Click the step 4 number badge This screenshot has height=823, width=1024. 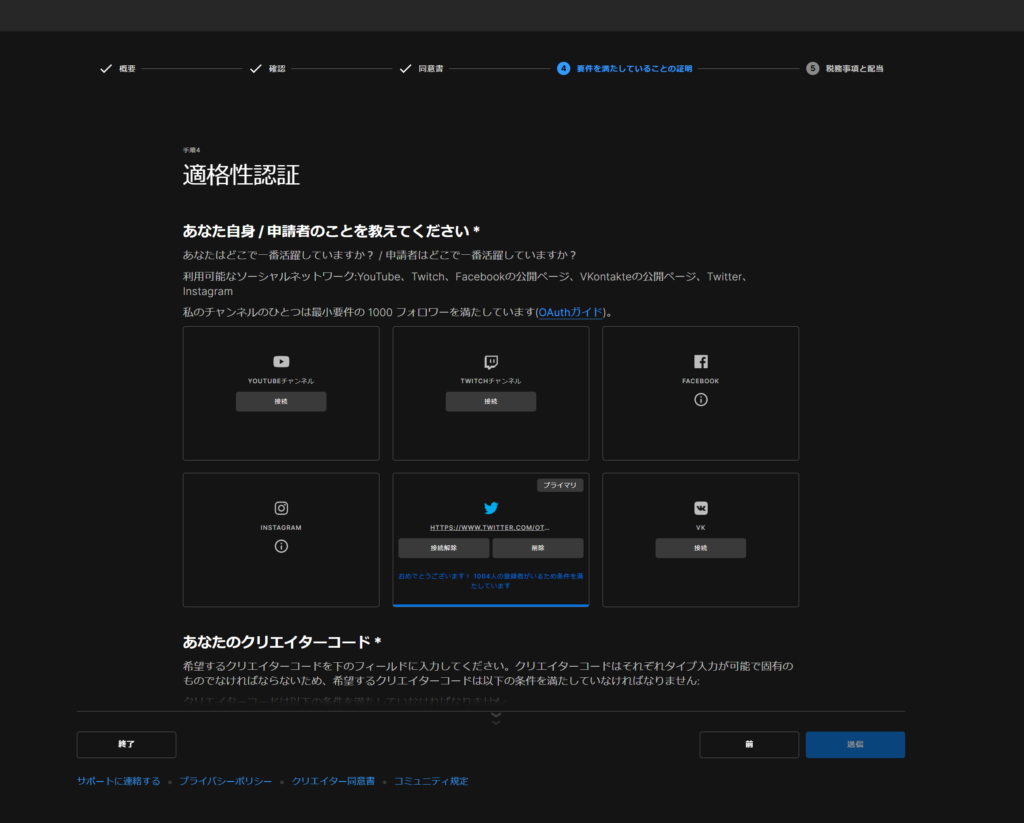tap(563, 69)
